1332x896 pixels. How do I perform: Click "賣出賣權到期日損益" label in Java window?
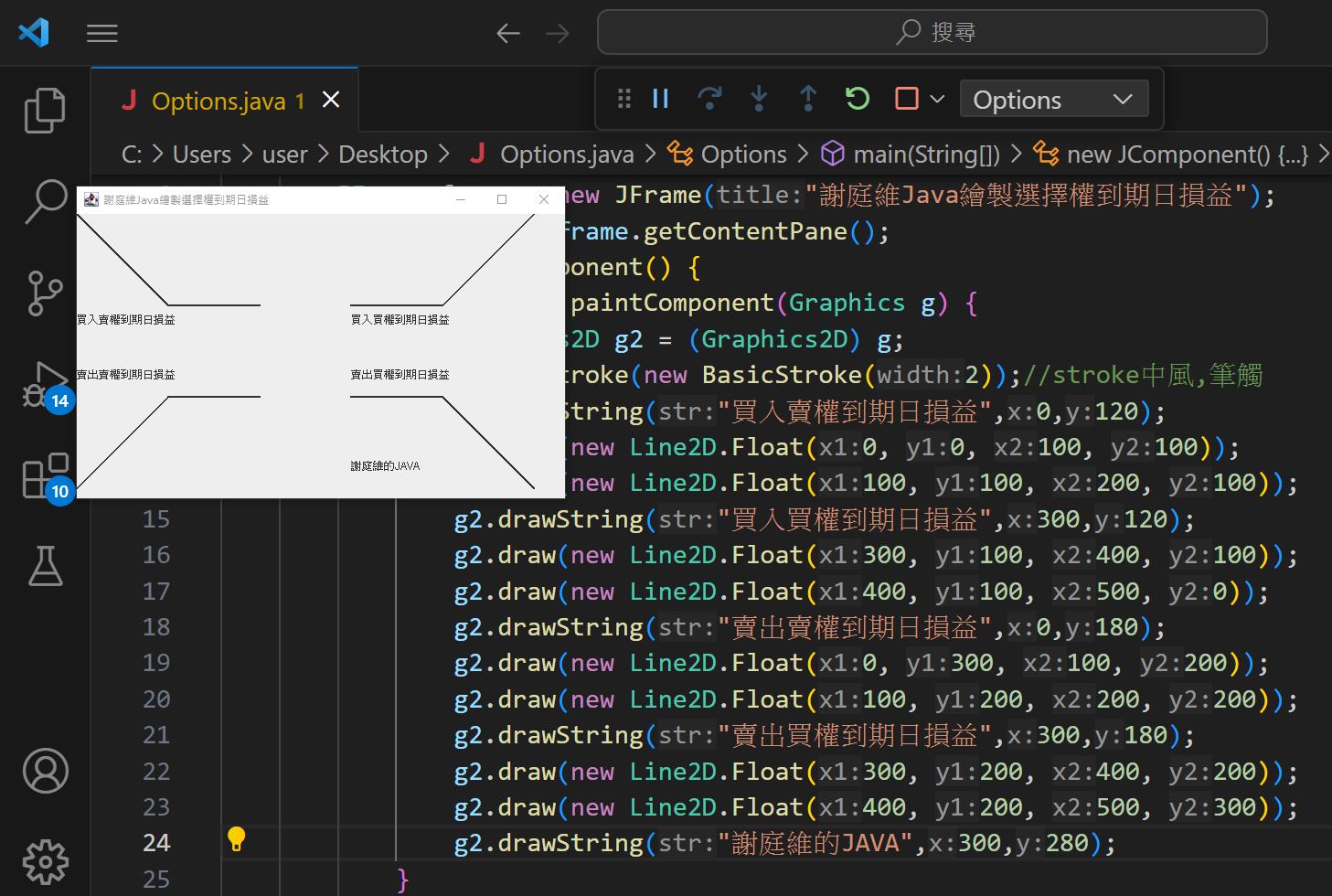(x=126, y=375)
